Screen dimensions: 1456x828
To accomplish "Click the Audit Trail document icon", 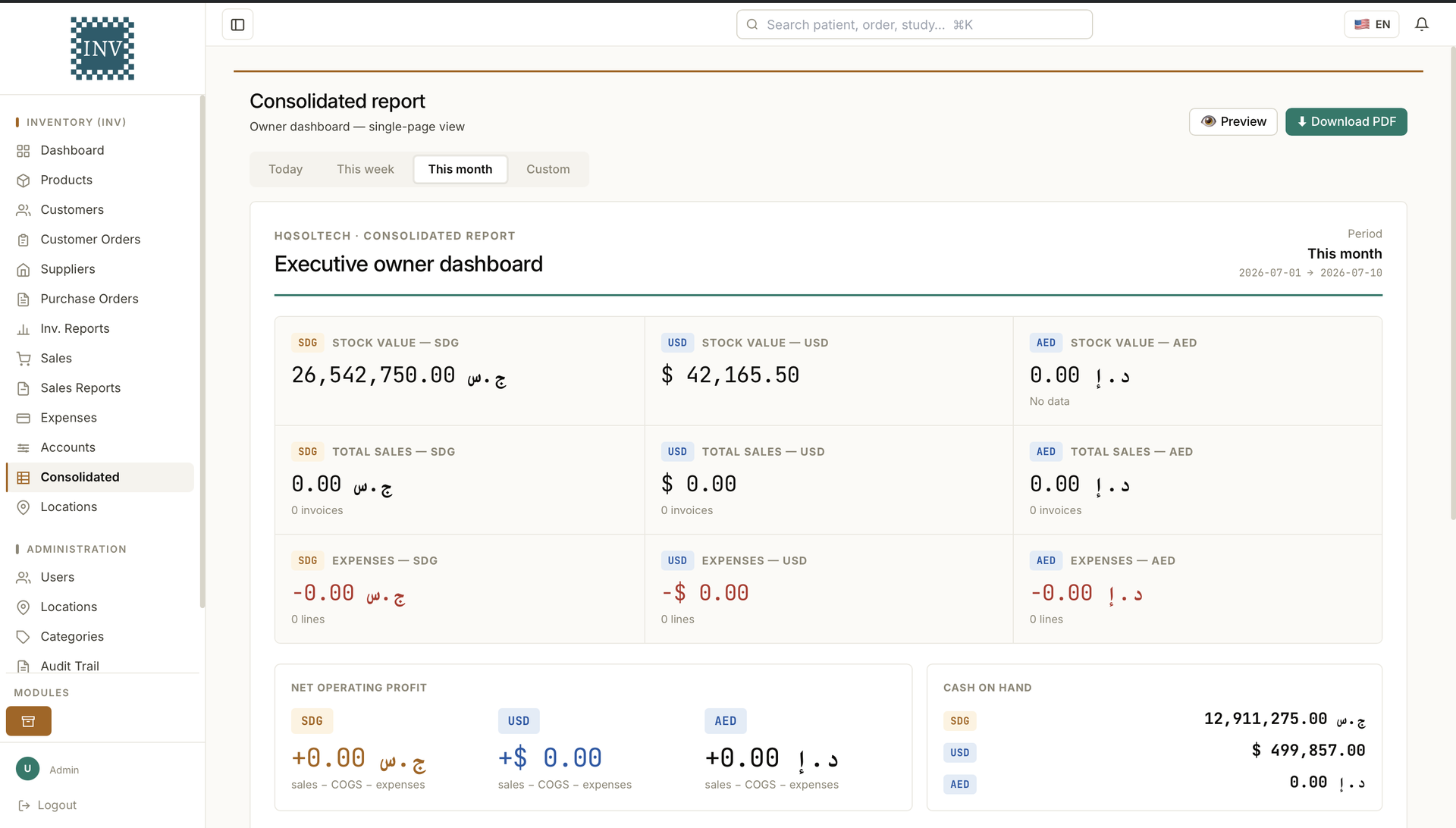I will [x=24, y=666].
